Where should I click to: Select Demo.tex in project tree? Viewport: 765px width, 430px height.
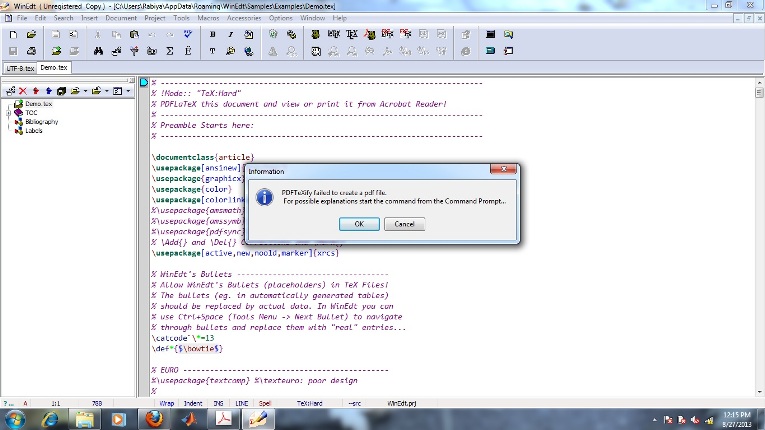click(x=39, y=104)
